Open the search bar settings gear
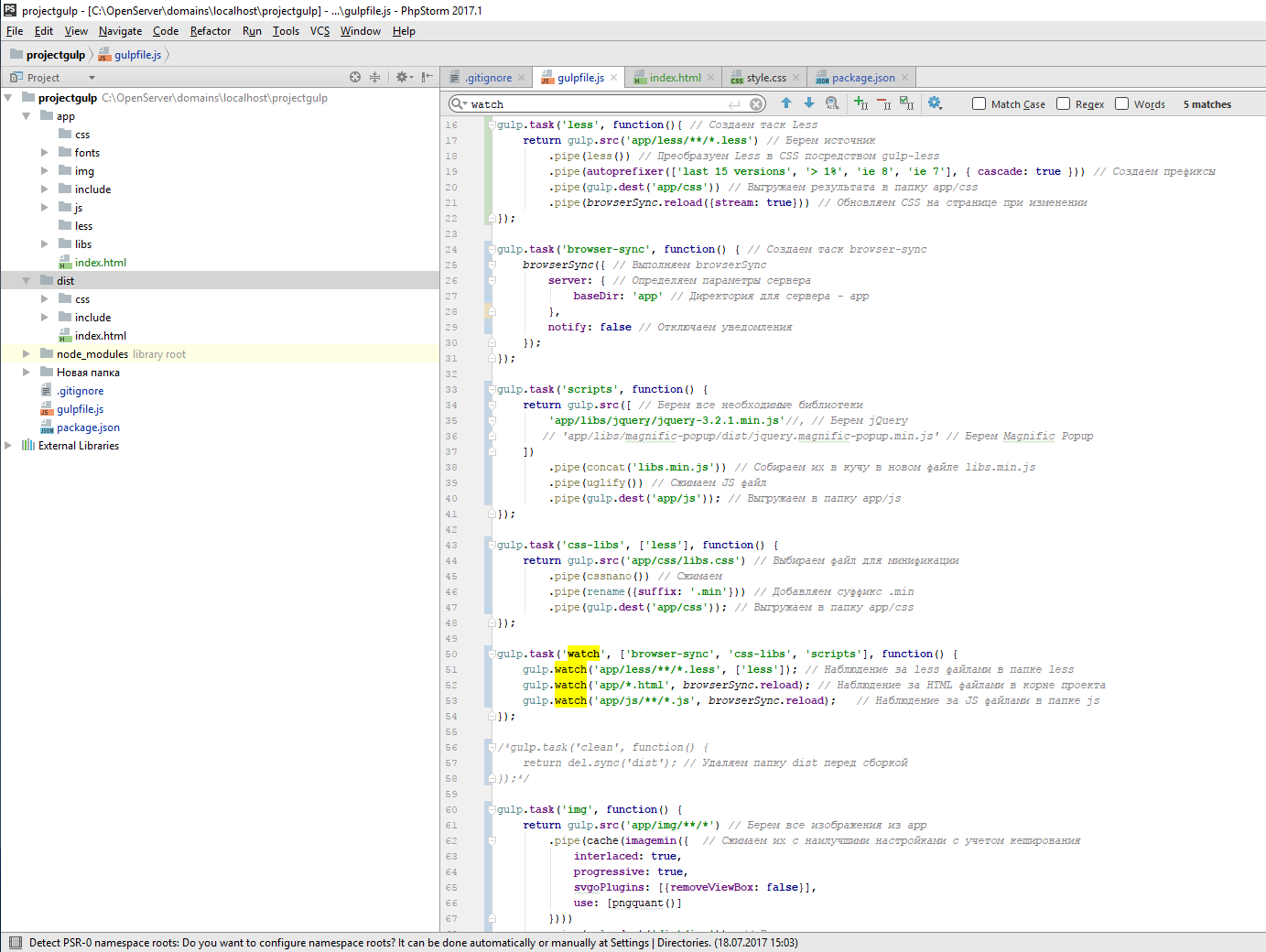 coord(935,103)
